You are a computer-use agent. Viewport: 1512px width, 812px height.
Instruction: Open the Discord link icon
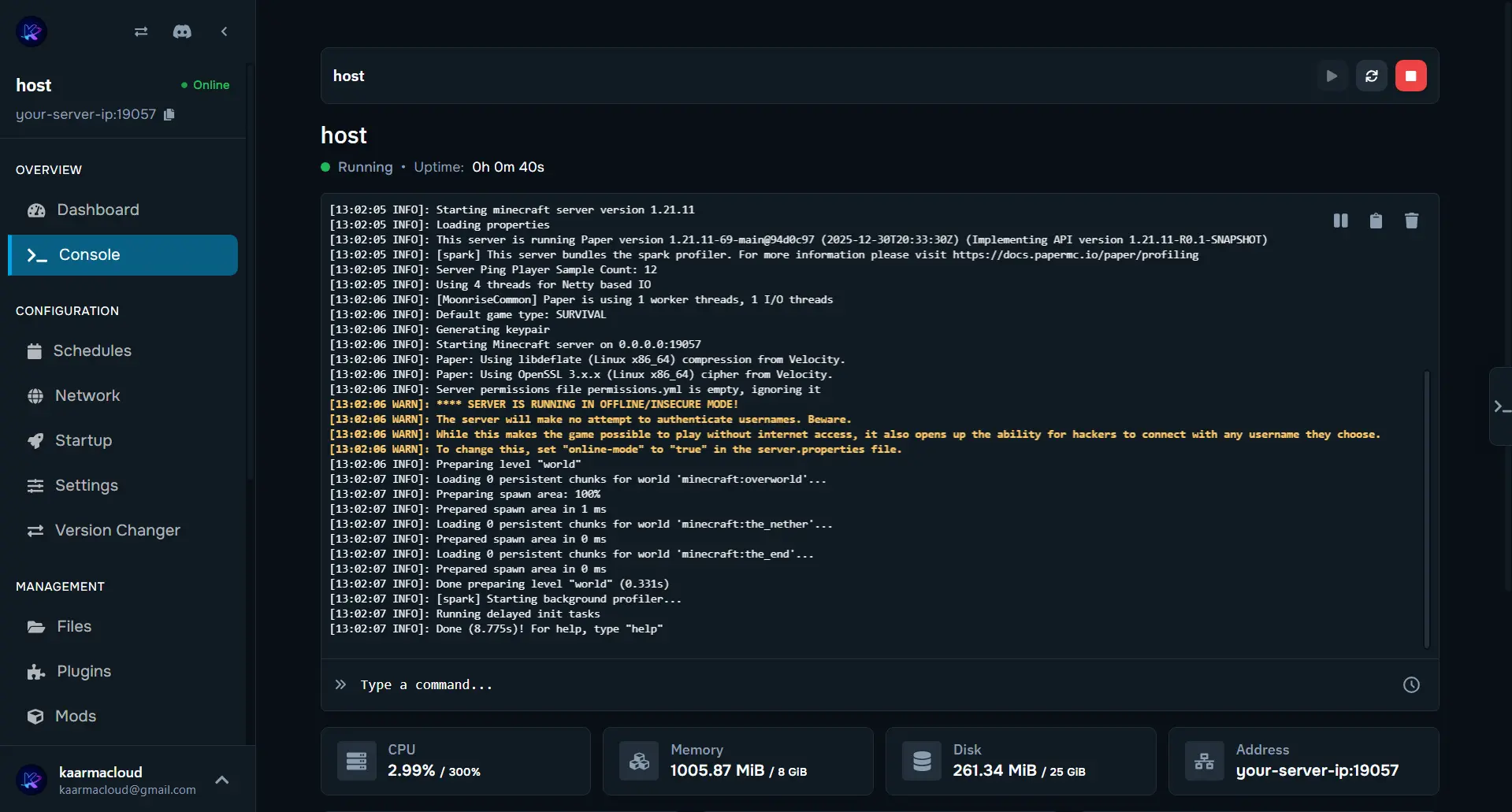182,32
